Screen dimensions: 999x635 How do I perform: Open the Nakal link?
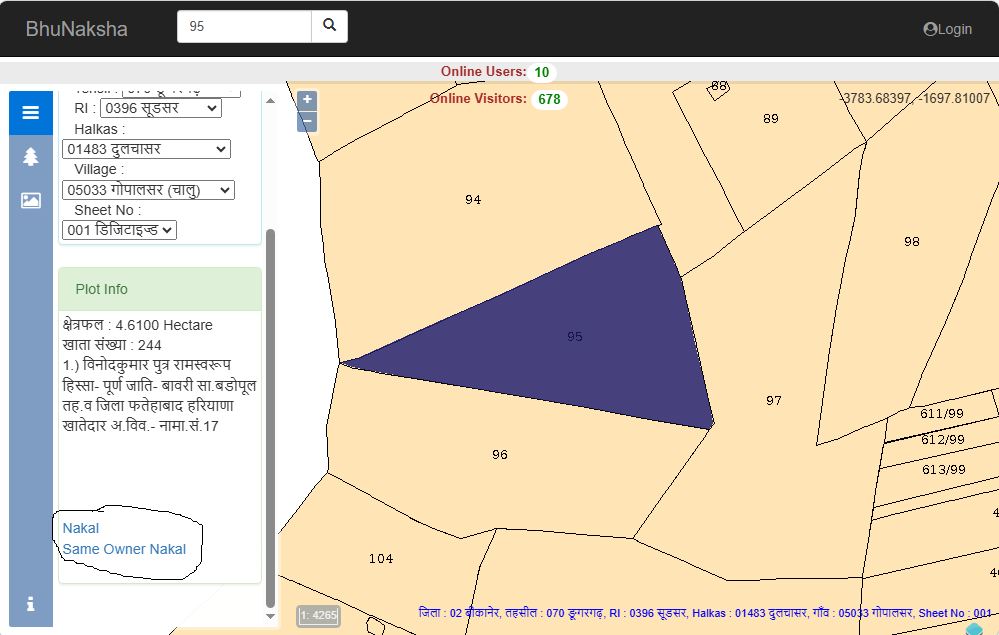click(x=81, y=528)
